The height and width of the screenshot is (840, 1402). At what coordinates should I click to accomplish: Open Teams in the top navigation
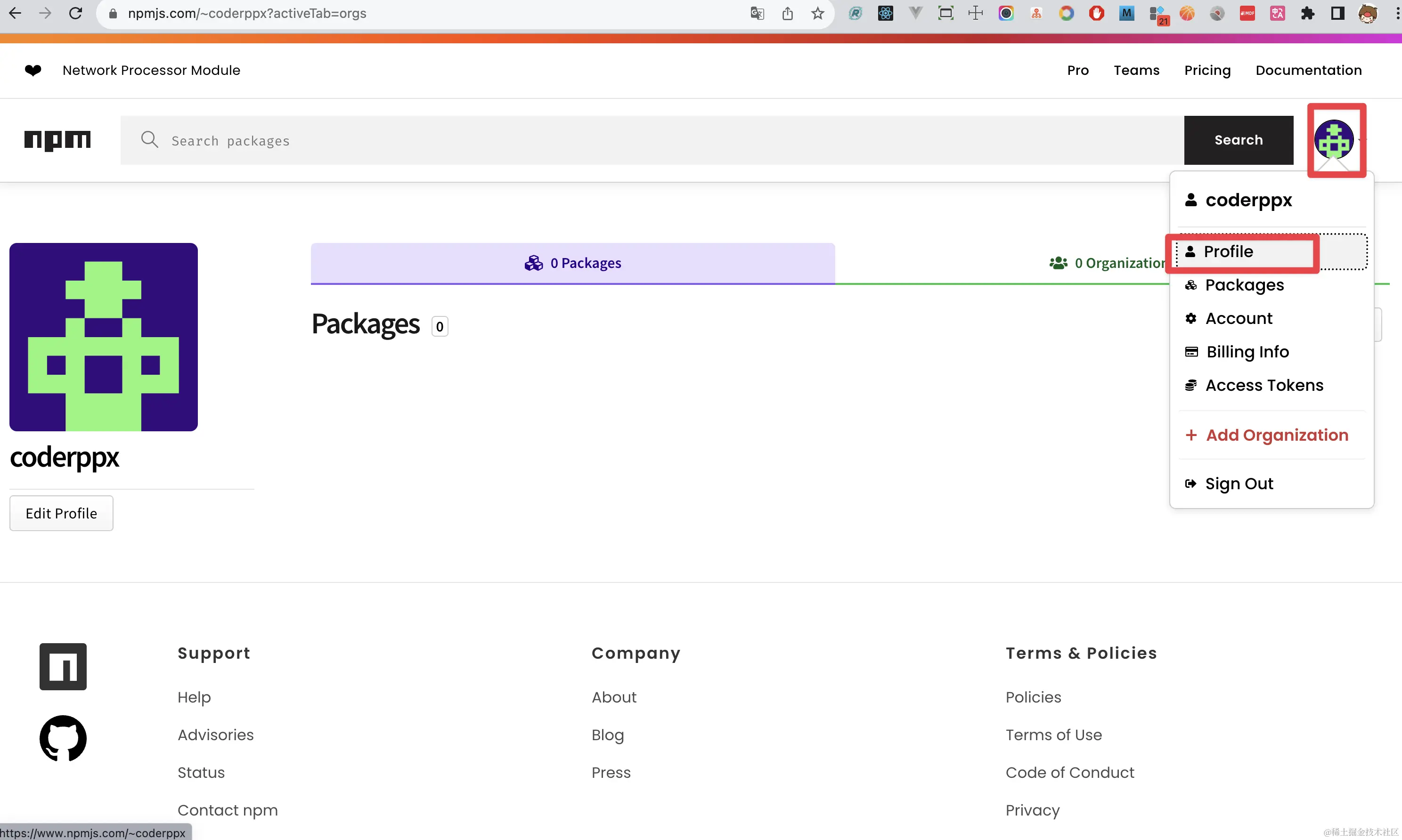click(x=1136, y=70)
